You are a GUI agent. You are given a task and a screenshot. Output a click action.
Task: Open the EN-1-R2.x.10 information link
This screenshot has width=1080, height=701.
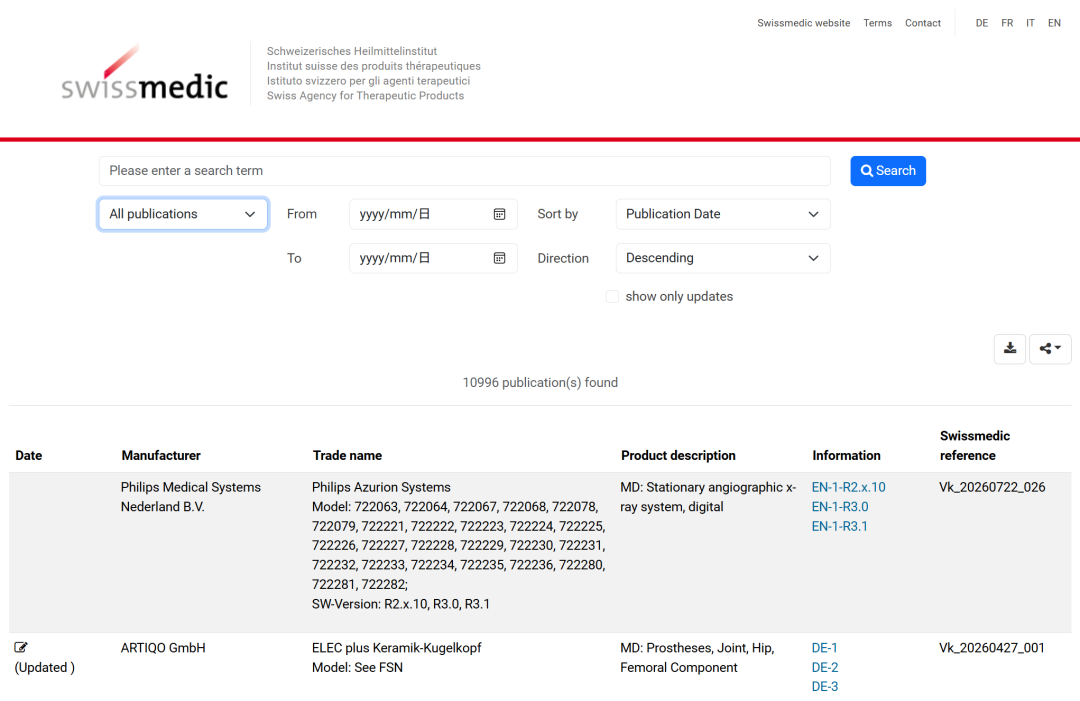(849, 488)
